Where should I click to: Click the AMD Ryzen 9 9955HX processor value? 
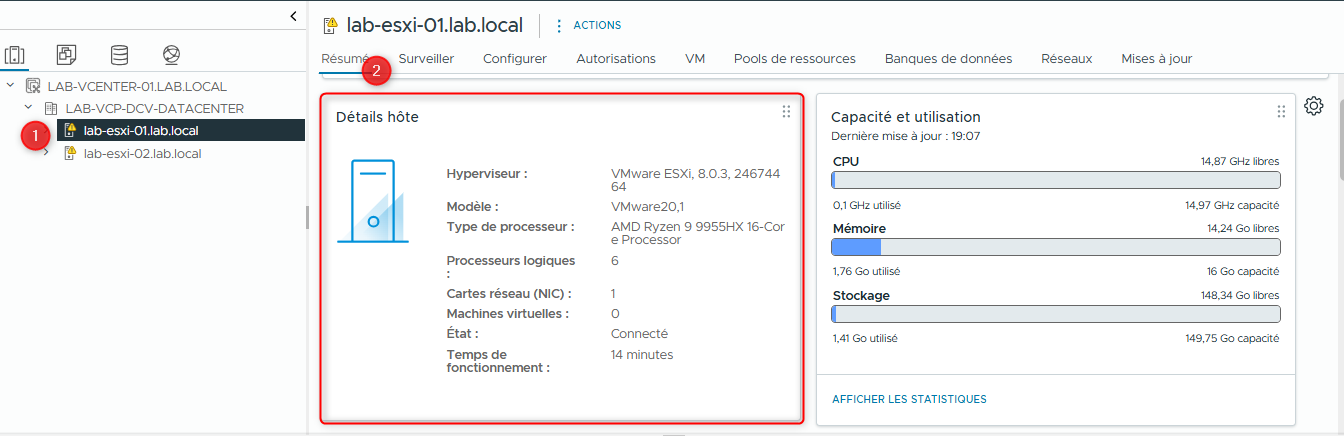point(698,233)
